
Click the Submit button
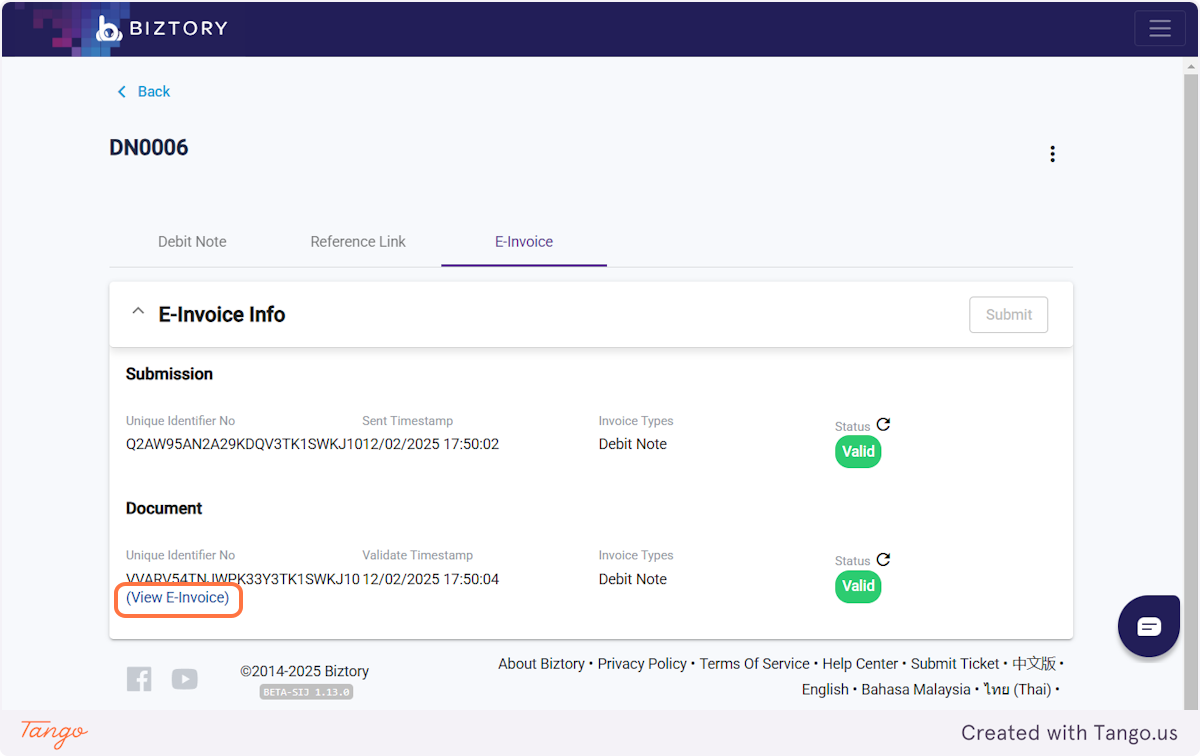pos(1009,314)
